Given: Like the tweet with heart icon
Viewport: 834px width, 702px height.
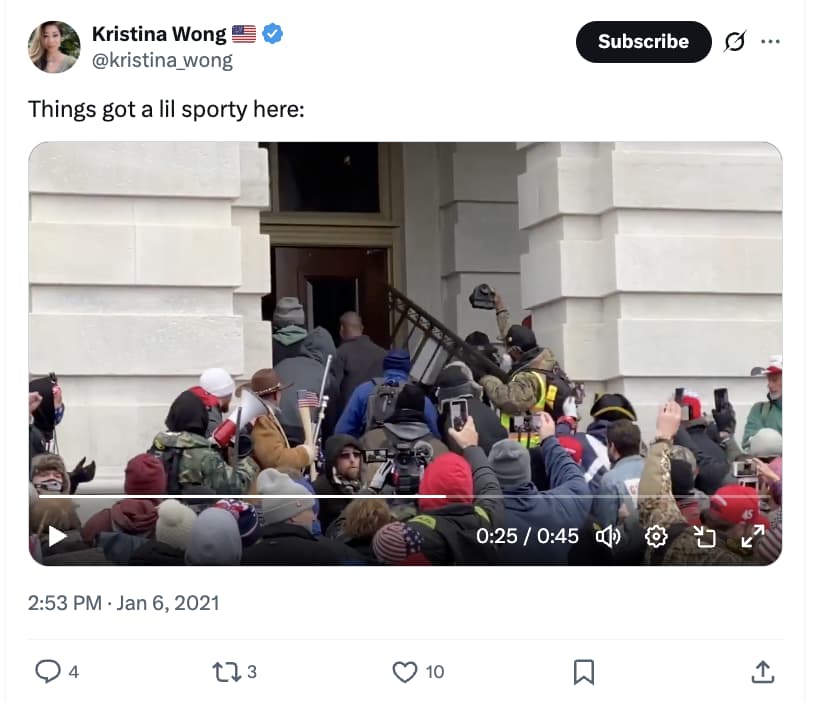Looking at the screenshot, I should 405,672.
